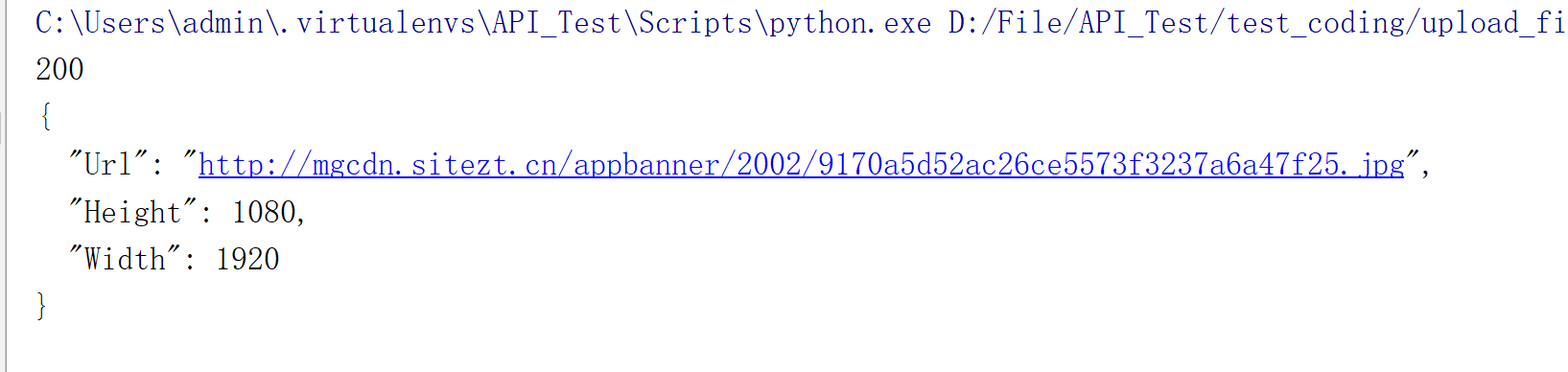Click the colon after the "Width" key

point(190,261)
